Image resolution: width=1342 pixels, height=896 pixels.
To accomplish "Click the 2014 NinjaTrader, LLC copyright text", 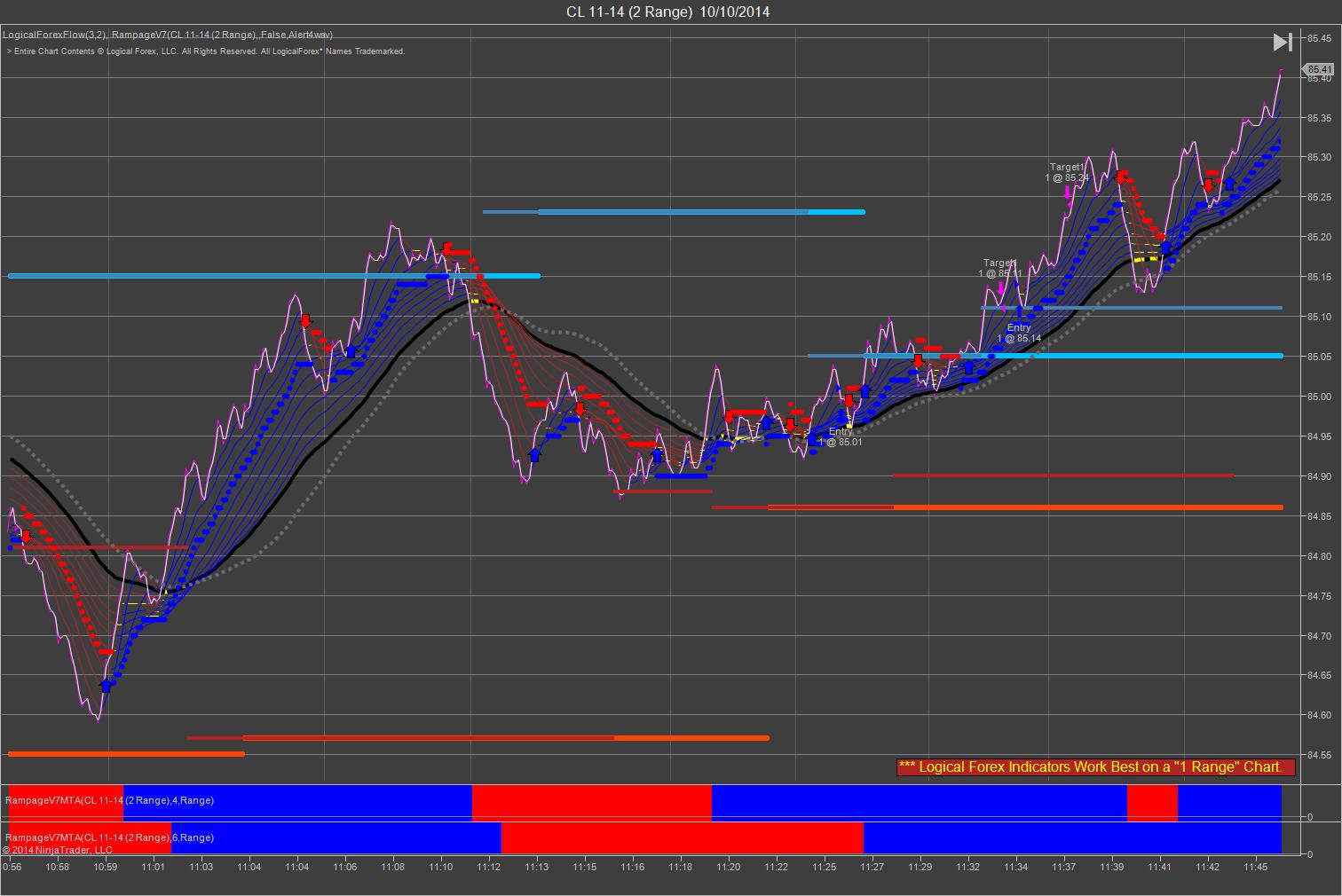I will (58, 850).
